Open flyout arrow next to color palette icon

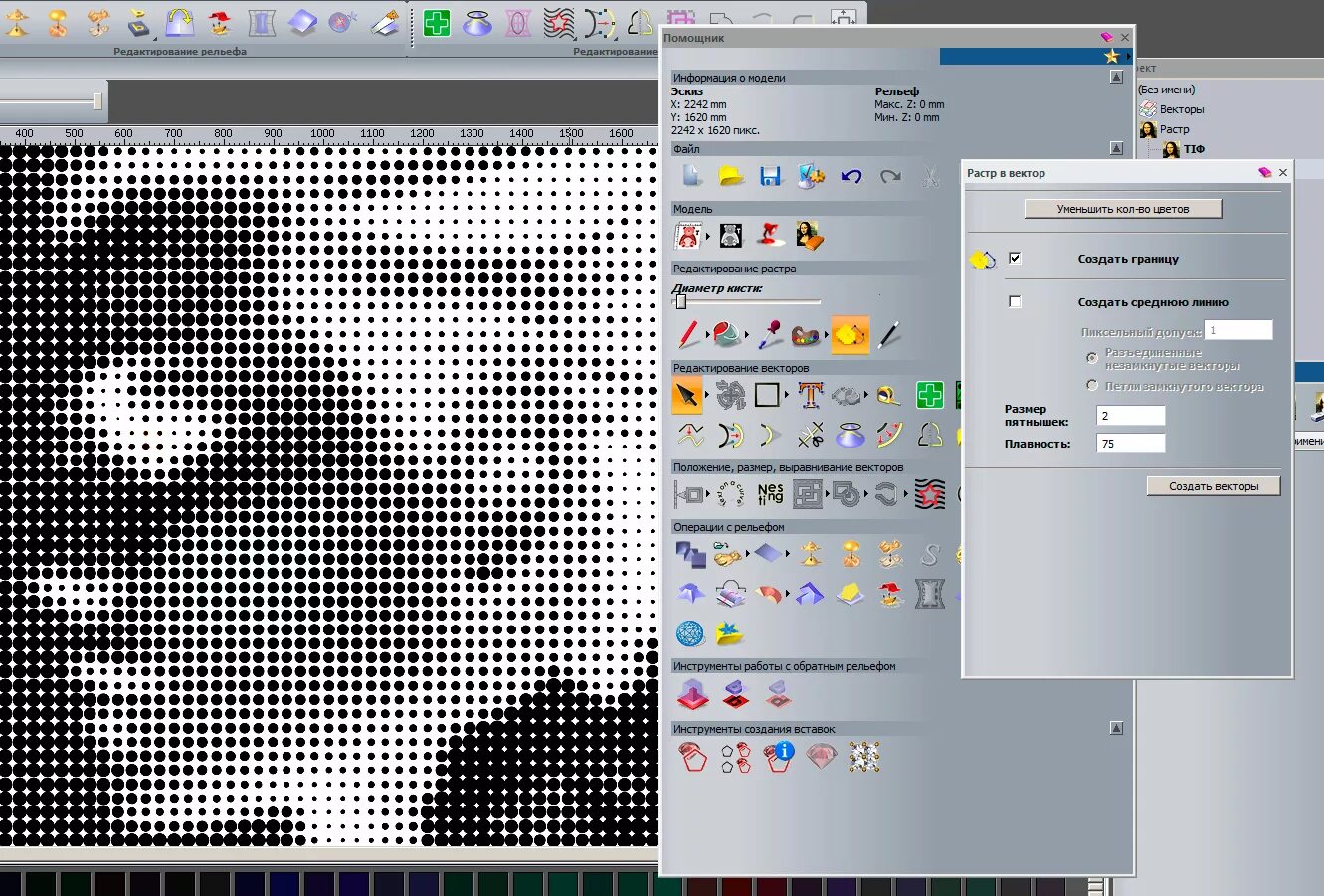(825, 336)
